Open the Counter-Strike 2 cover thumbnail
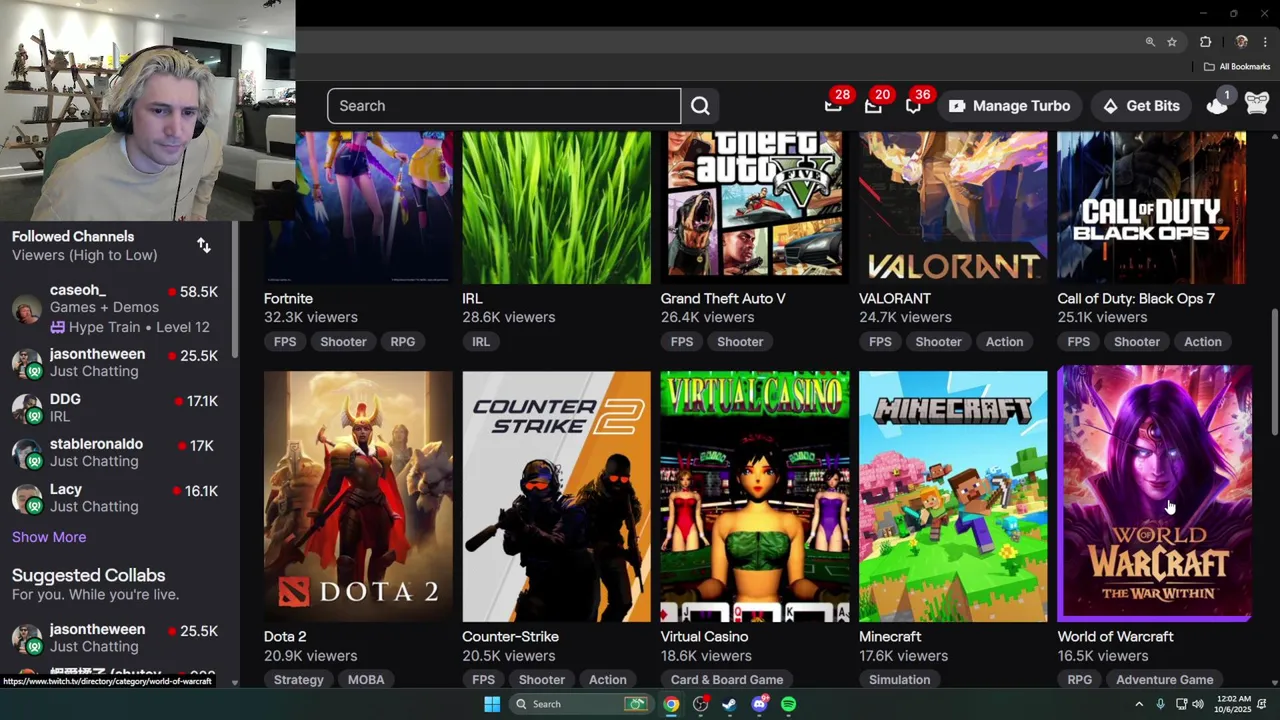The height and width of the screenshot is (720, 1280). click(x=556, y=497)
